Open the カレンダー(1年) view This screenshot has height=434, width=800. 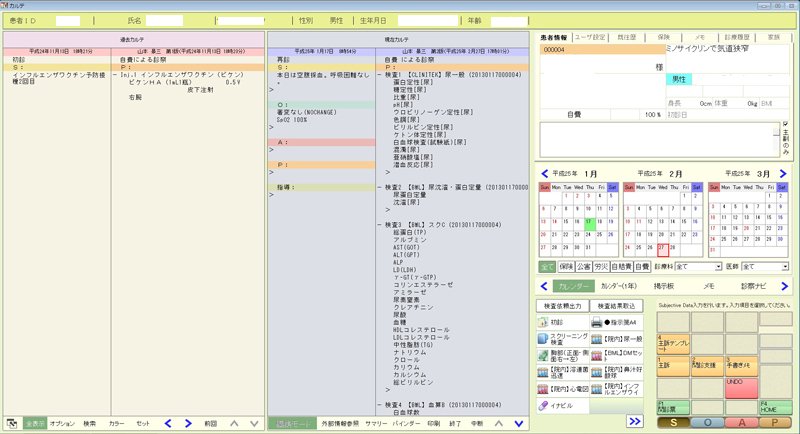(618, 286)
